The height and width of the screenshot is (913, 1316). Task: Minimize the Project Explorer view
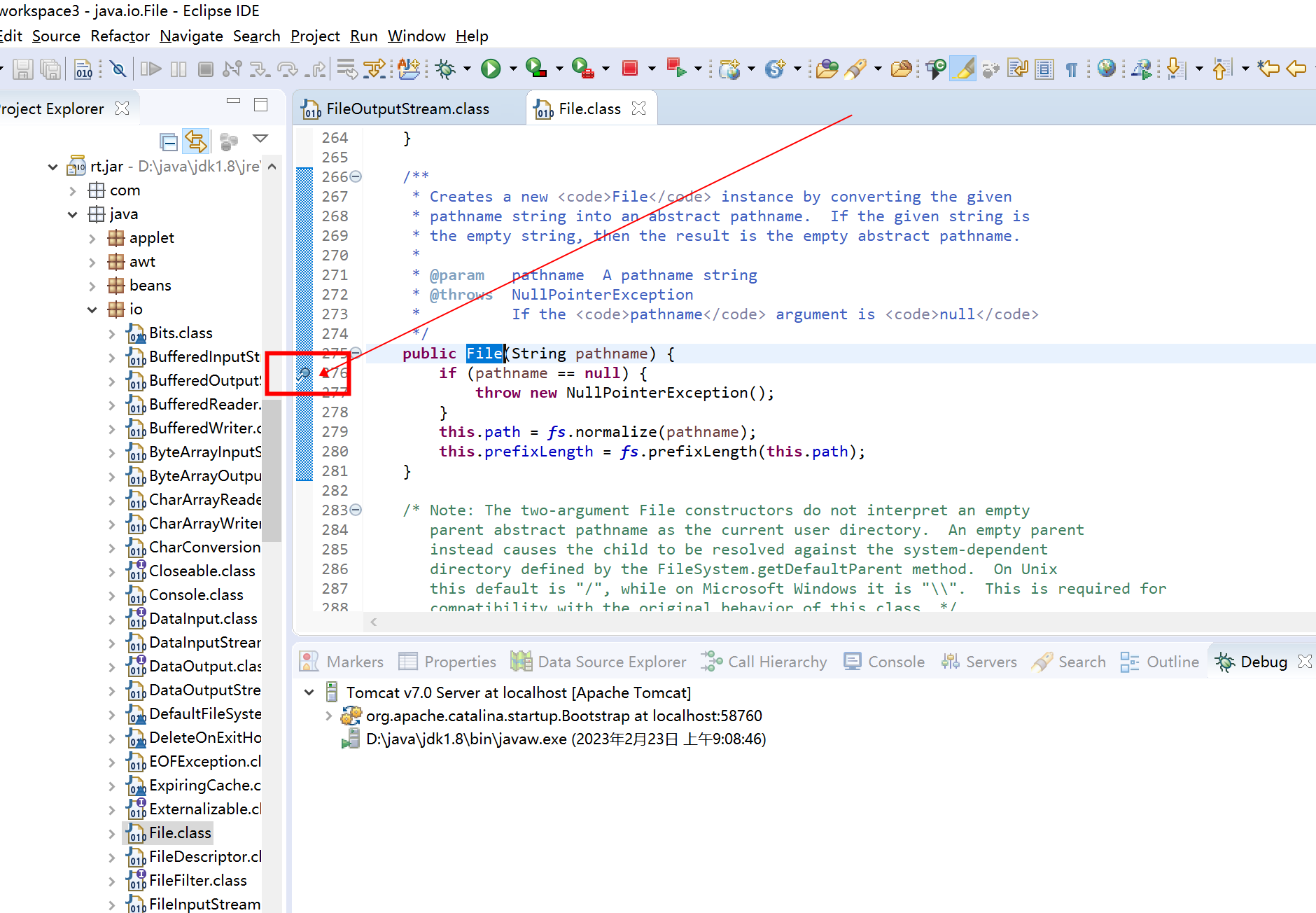click(x=234, y=102)
